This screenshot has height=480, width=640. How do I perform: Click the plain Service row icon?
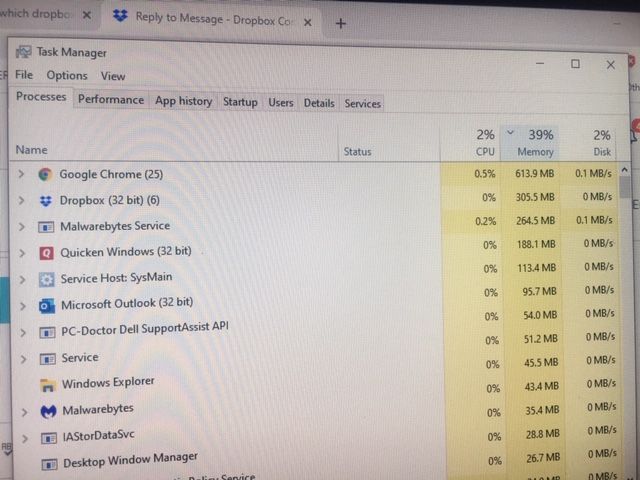[x=48, y=359]
